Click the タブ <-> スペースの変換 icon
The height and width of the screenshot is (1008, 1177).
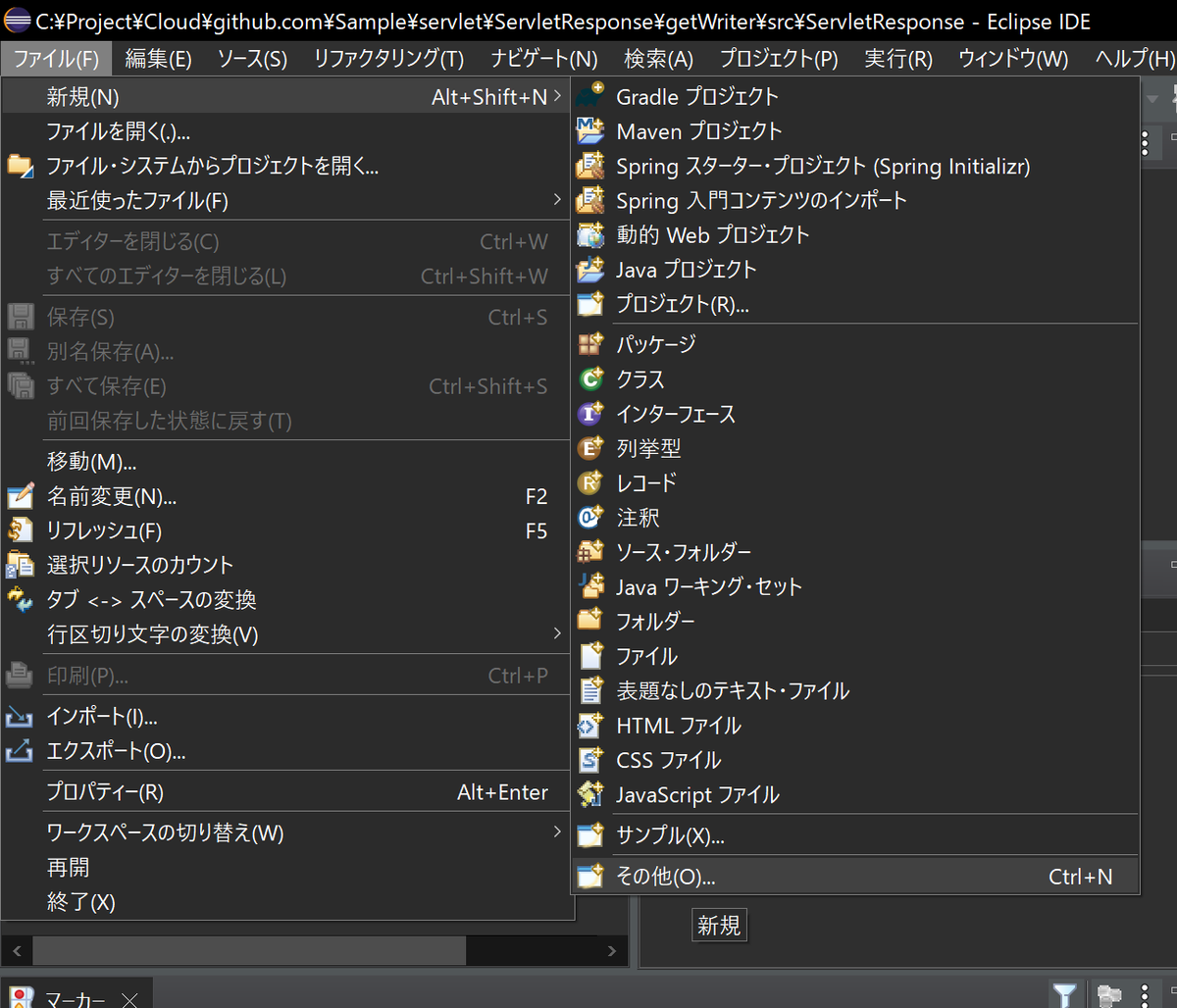(x=21, y=599)
